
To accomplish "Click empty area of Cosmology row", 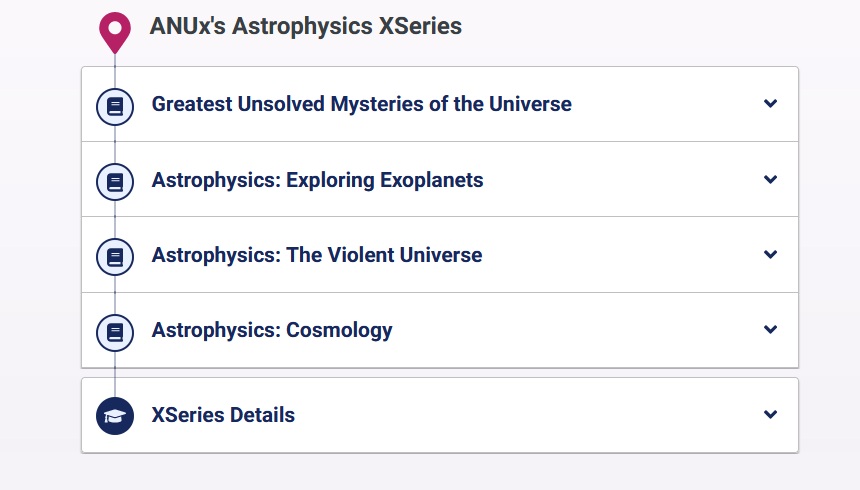I will pyautogui.click(x=580, y=330).
